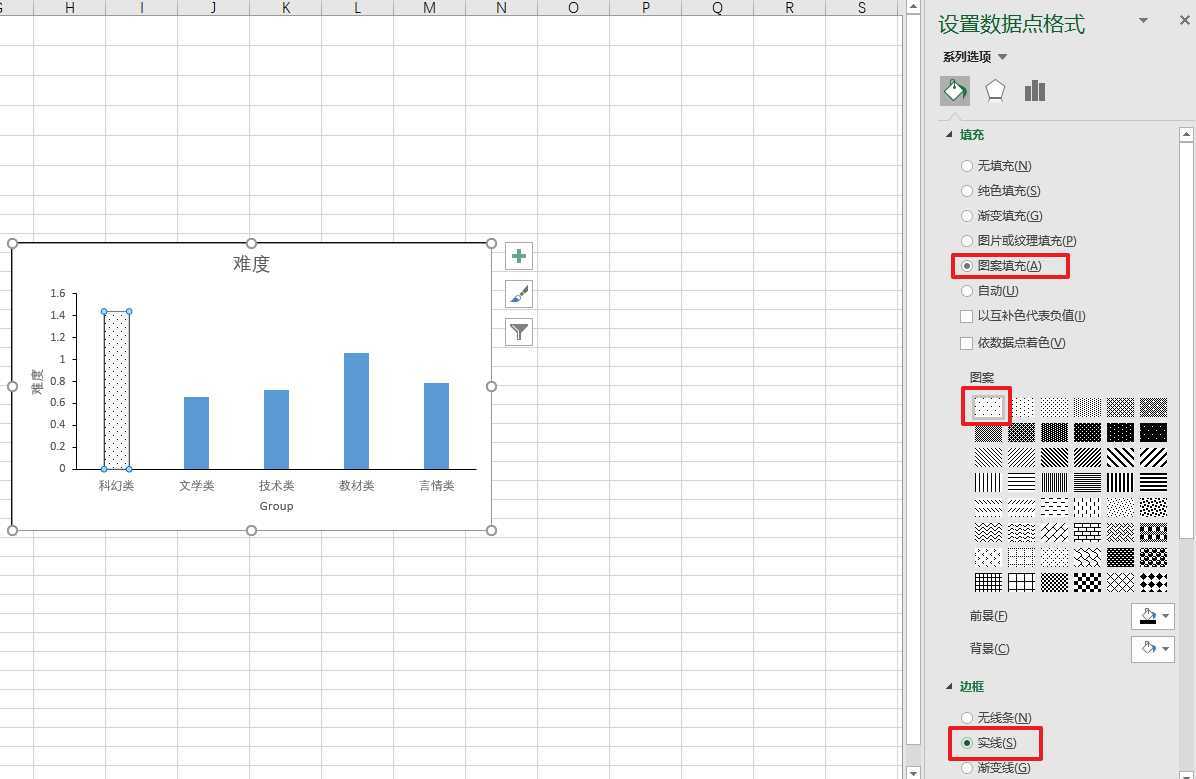This screenshot has height=779, width=1196.
Task: Click the 教材类 blue bar
Action: pos(356,410)
